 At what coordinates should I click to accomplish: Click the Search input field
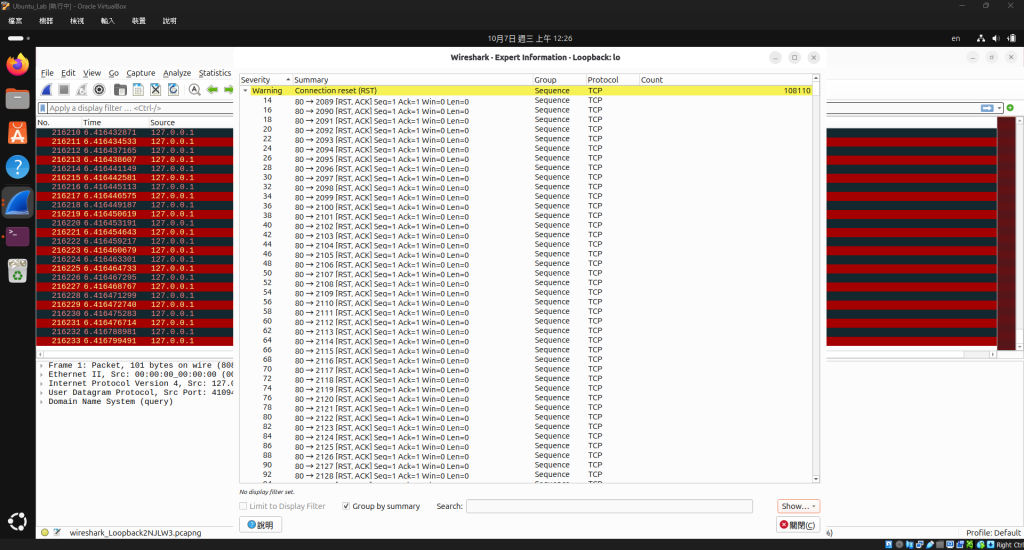coord(609,506)
